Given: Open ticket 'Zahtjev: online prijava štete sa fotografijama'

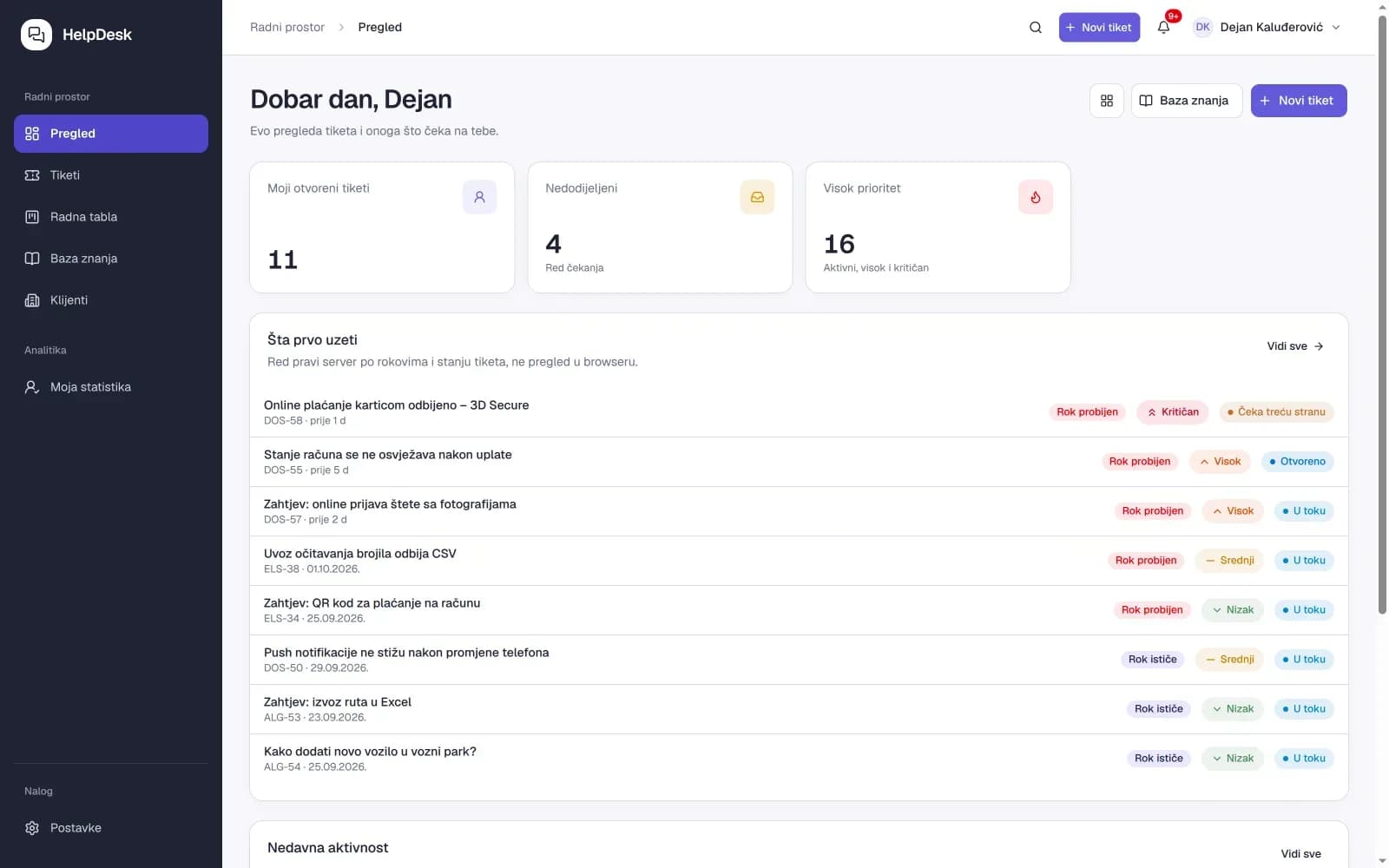Looking at the screenshot, I should click(x=799, y=511).
